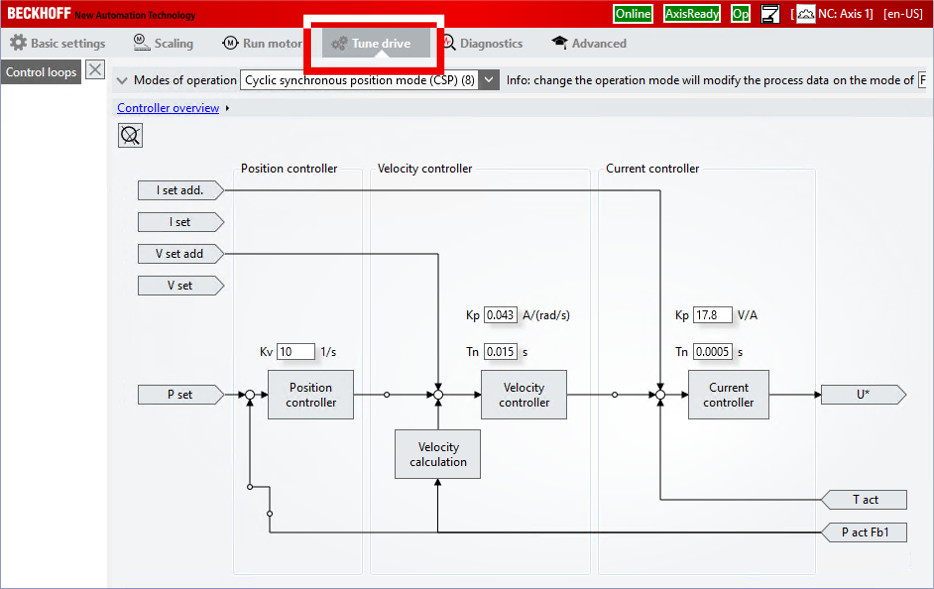Viewport: 934px width, 589px height.
Task: Click the position controller Kv input field
Action: 295,351
